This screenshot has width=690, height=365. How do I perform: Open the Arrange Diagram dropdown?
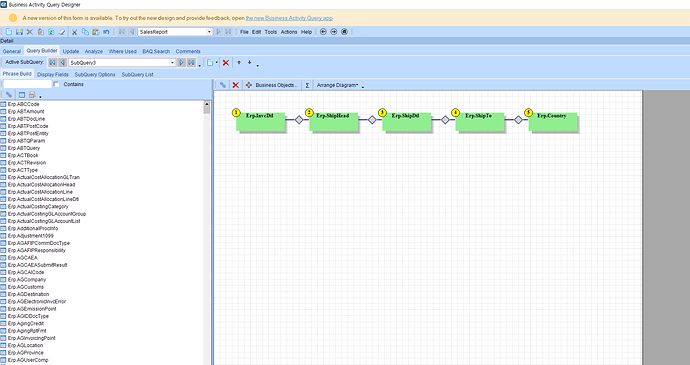coord(338,85)
